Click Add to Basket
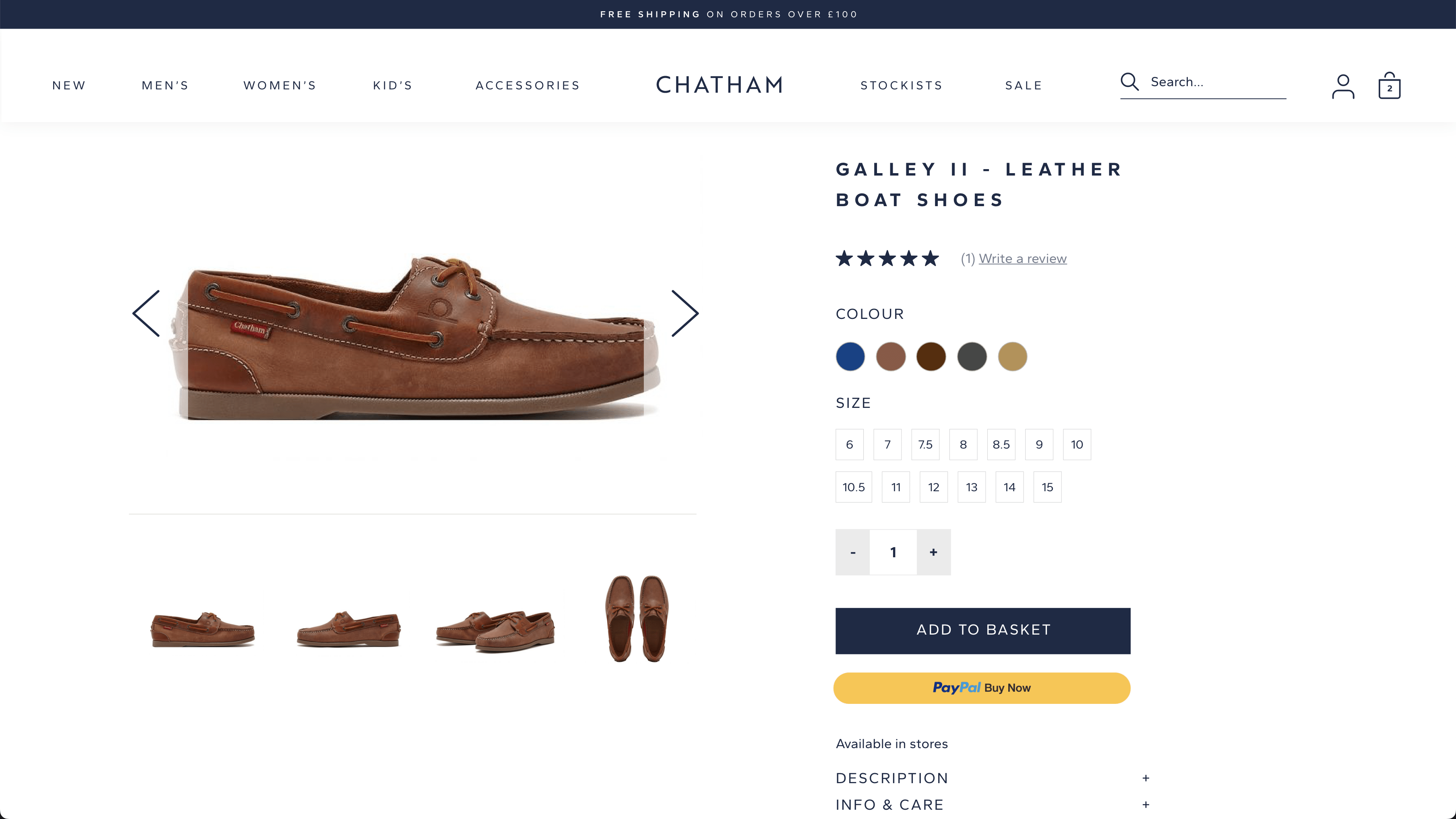This screenshot has height=819, width=1456. (983, 631)
